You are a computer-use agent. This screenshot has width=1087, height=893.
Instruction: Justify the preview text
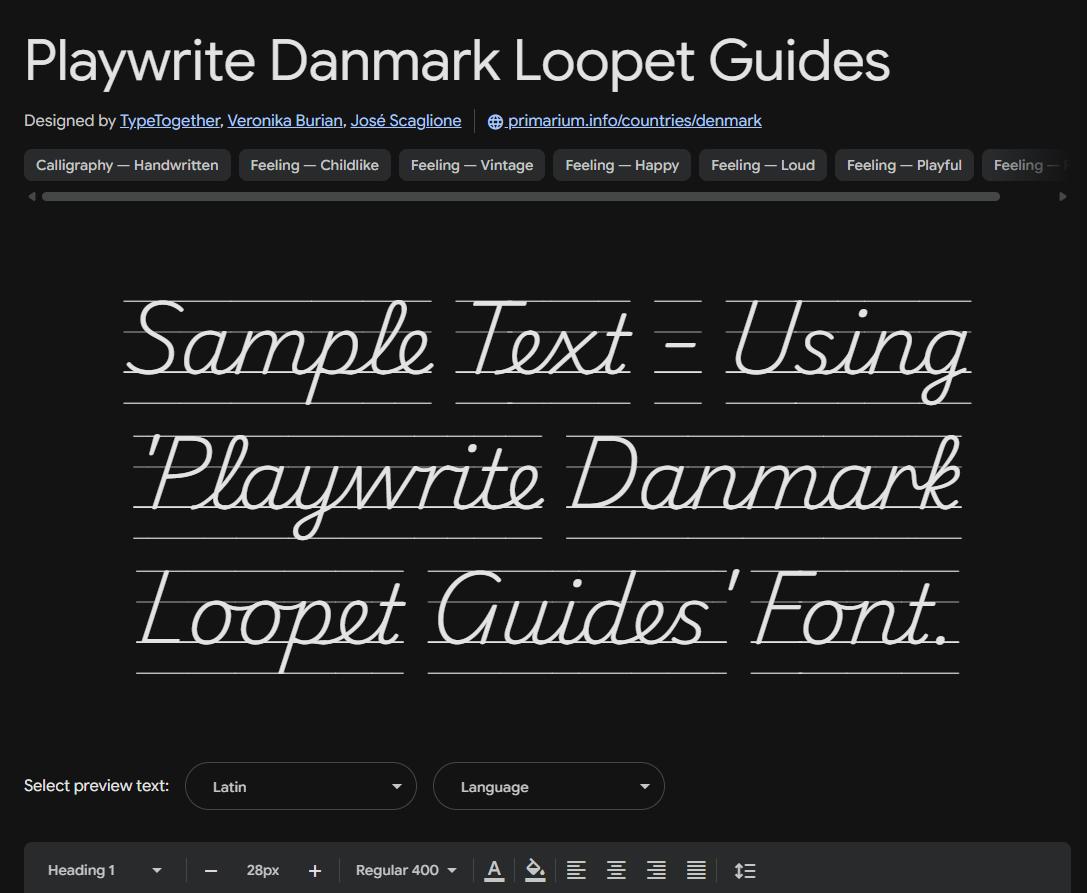[x=696, y=870]
